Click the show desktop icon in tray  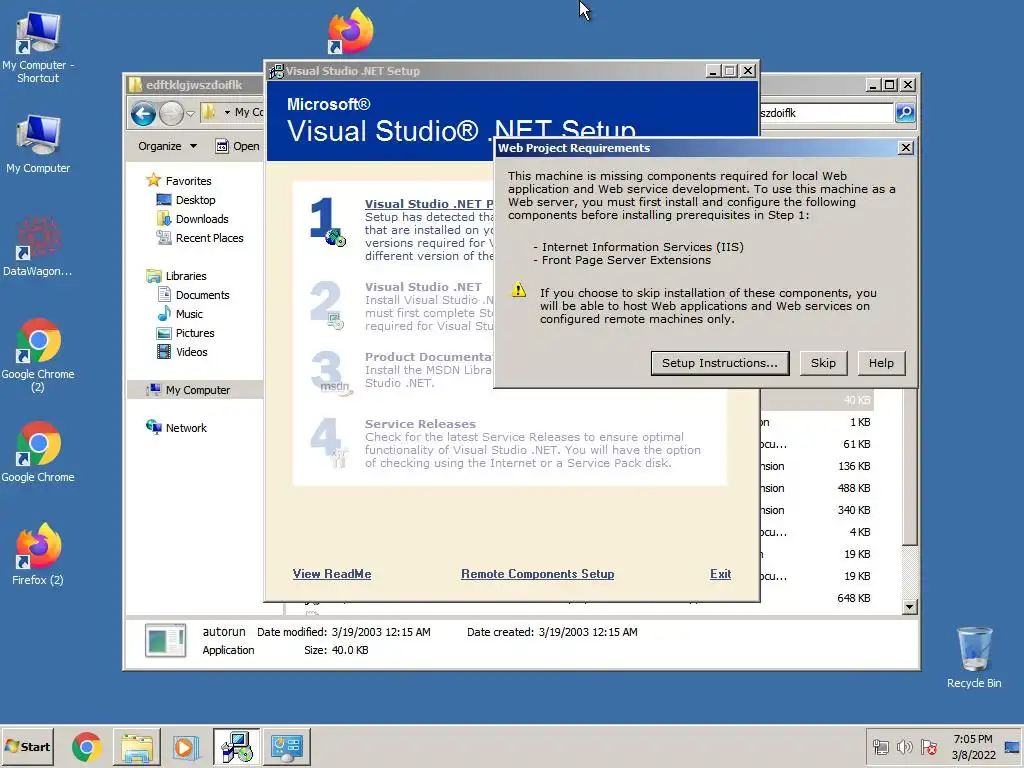[1012, 746]
